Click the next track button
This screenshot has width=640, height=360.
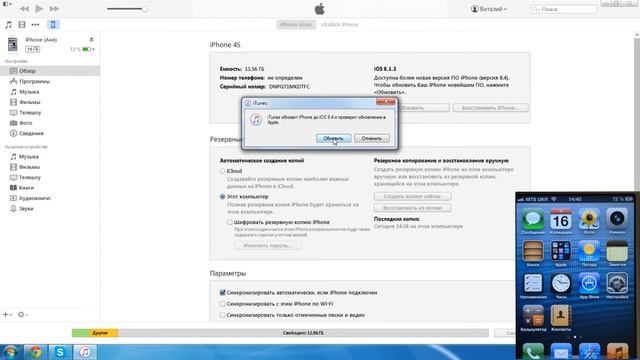tap(54, 9)
